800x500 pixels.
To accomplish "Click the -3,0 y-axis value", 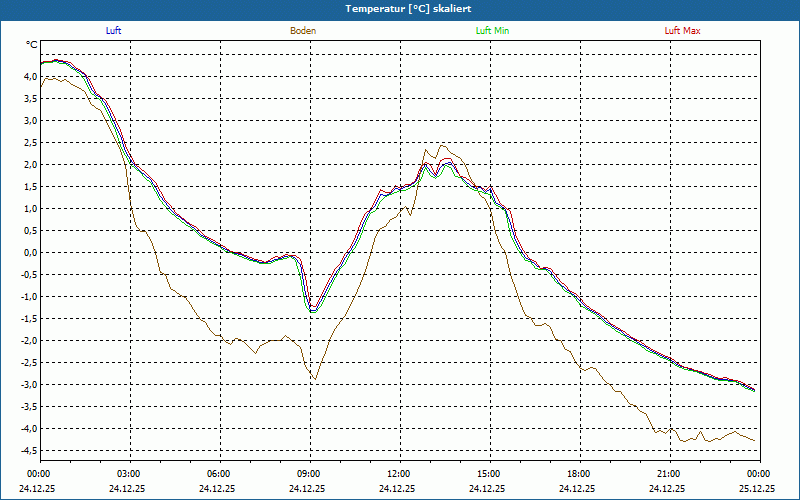I will click(28, 385).
